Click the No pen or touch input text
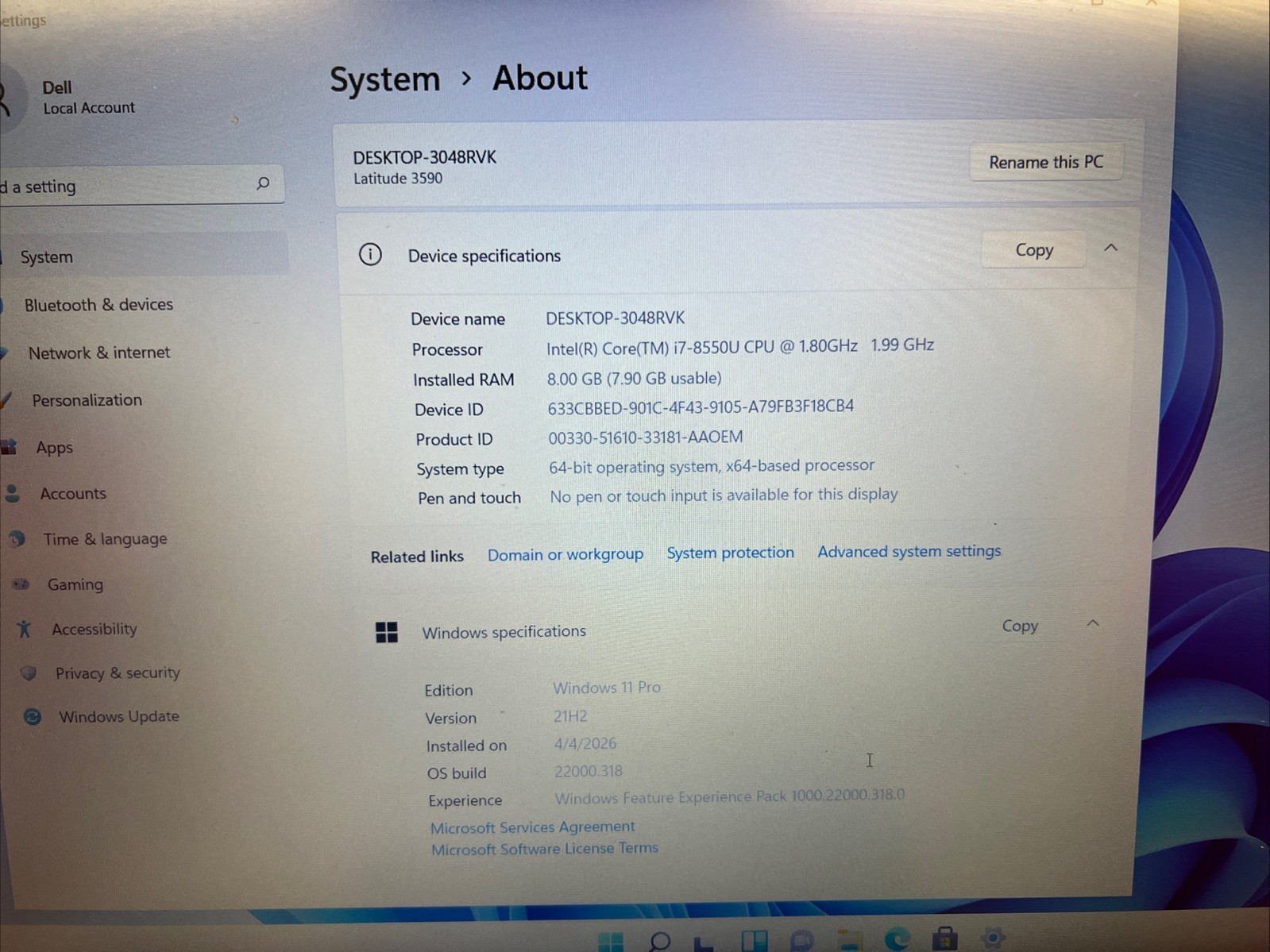 point(724,495)
